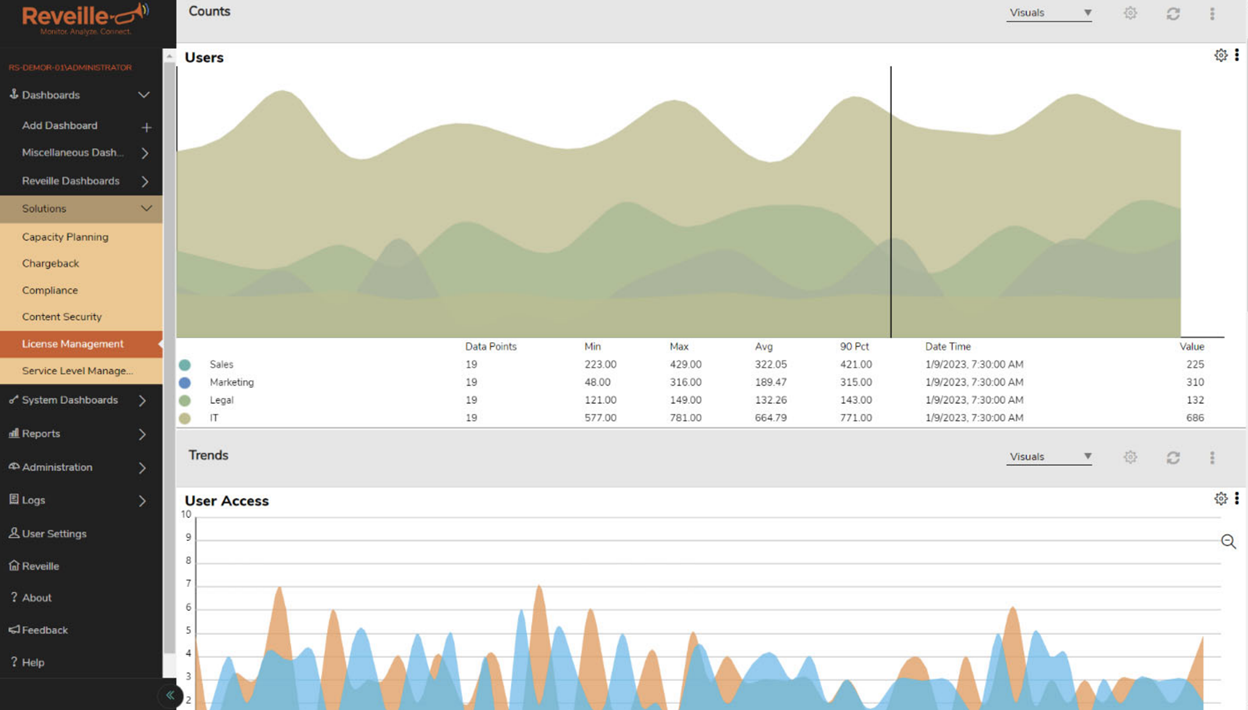This screenshot has height=710, width=1248.
Task: Open the User Settings link
Action: click(54, 534)
